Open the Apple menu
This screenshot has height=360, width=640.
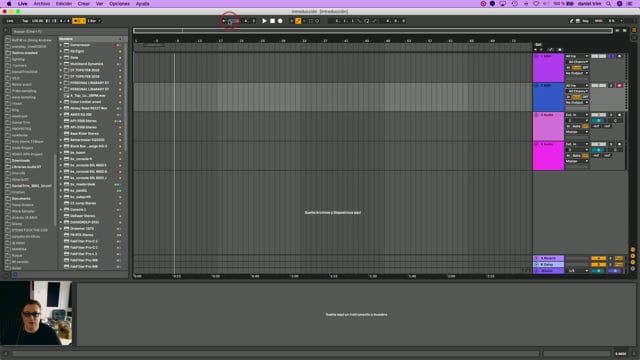coord(9,4)
